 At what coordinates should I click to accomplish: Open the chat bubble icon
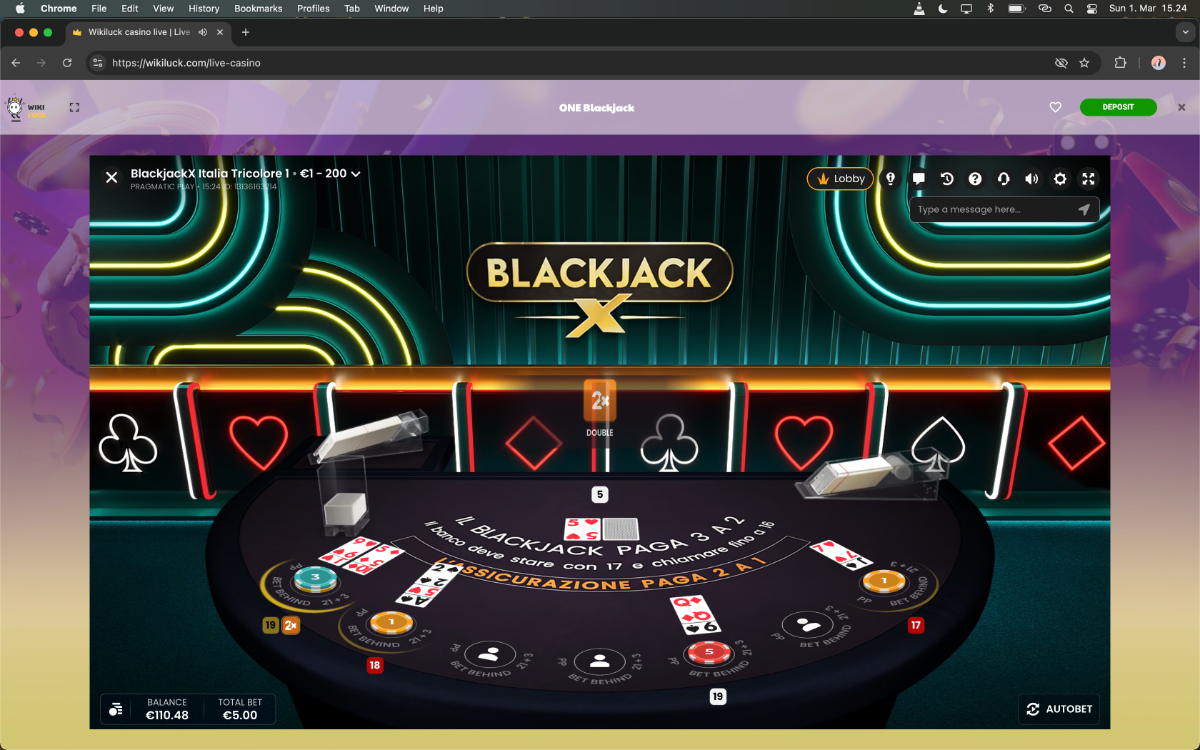tap(918, 179)
